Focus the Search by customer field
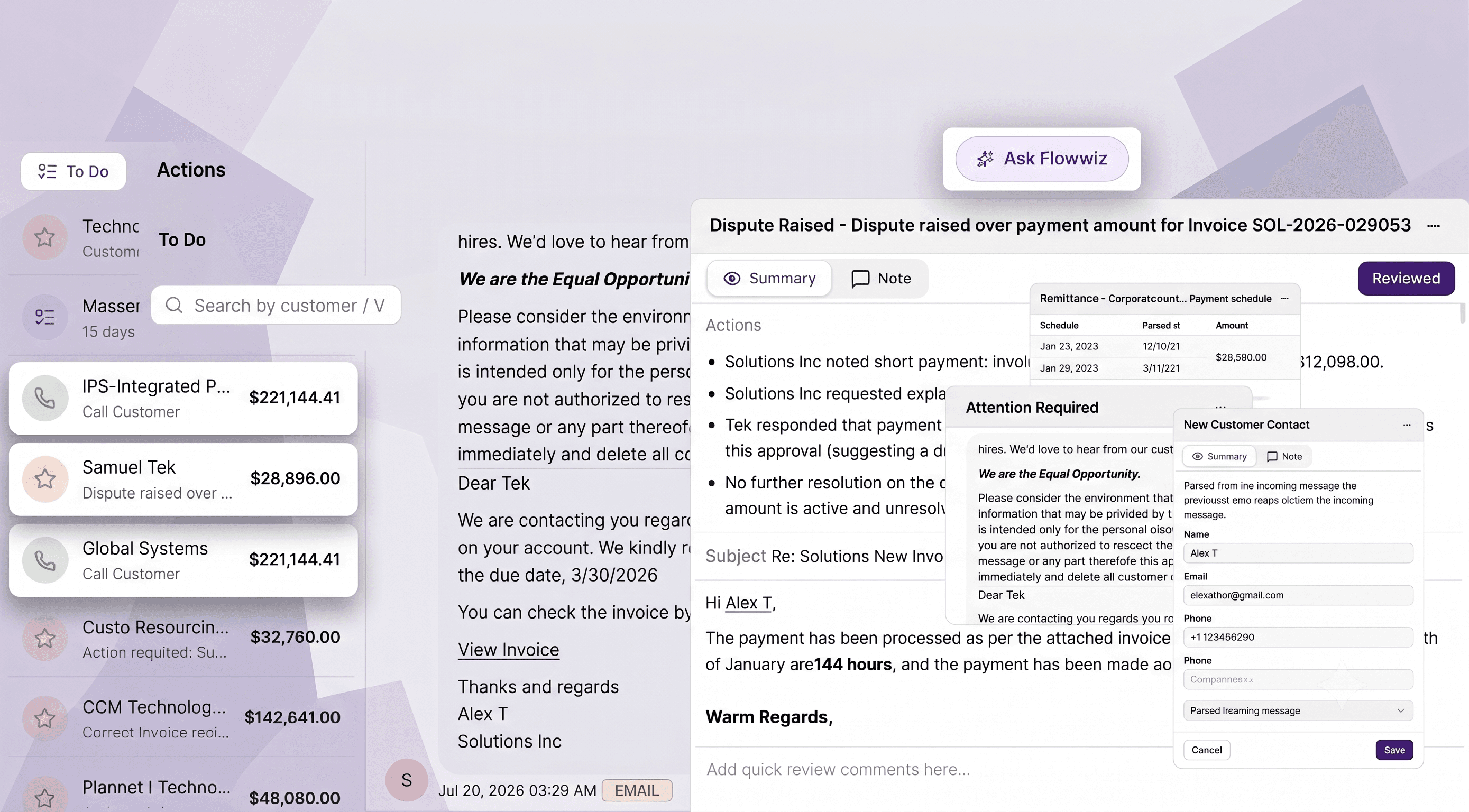Viewport: 1469px width, 812px height. (276, 305)
